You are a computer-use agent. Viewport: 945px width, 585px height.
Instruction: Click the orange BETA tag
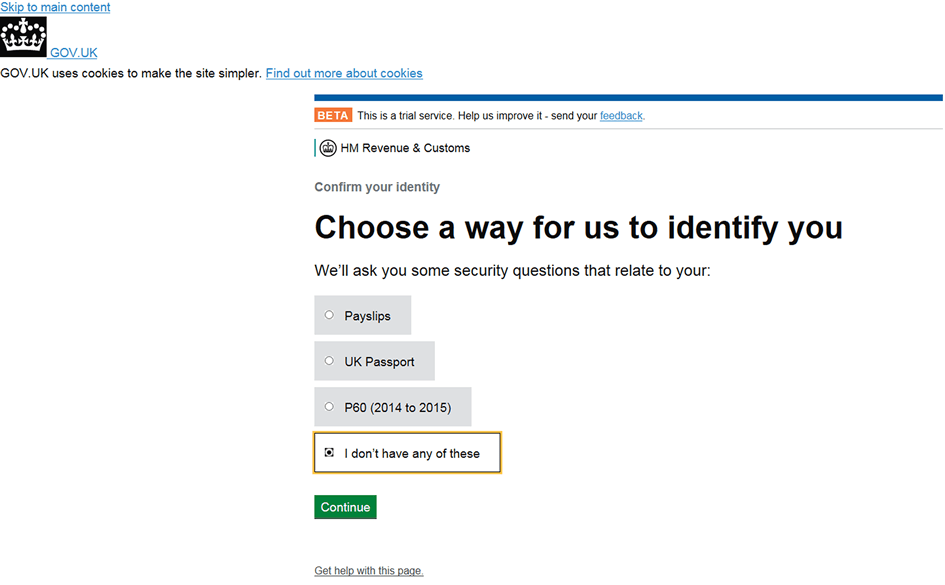point(333,115)
